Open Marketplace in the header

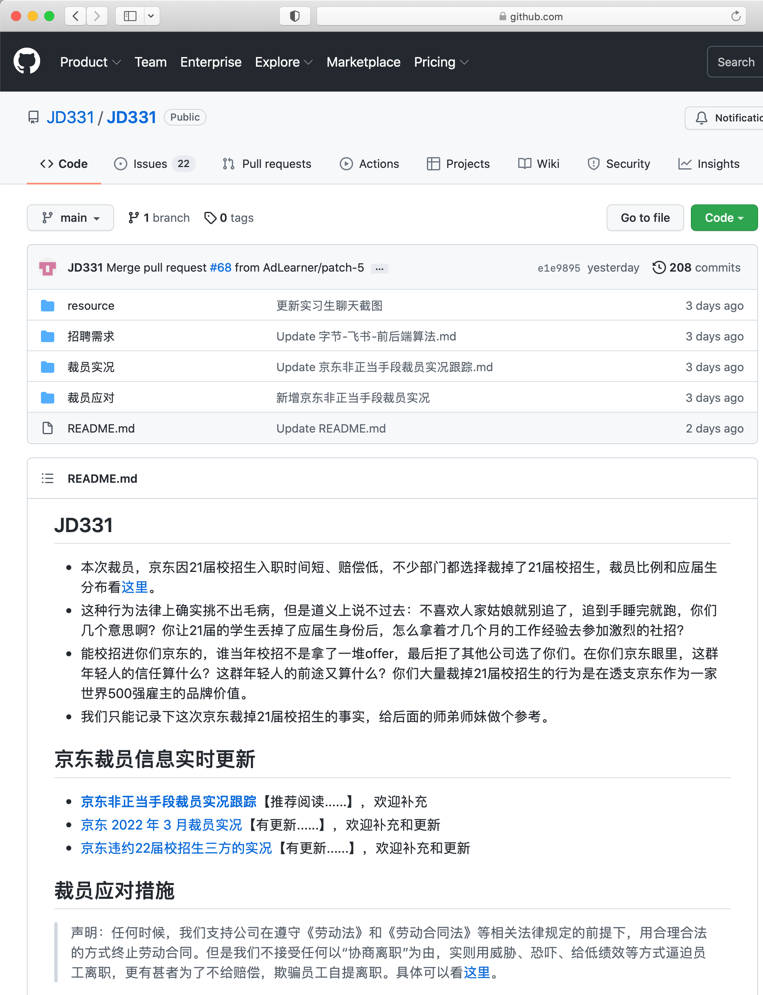(x=363, y=62)
